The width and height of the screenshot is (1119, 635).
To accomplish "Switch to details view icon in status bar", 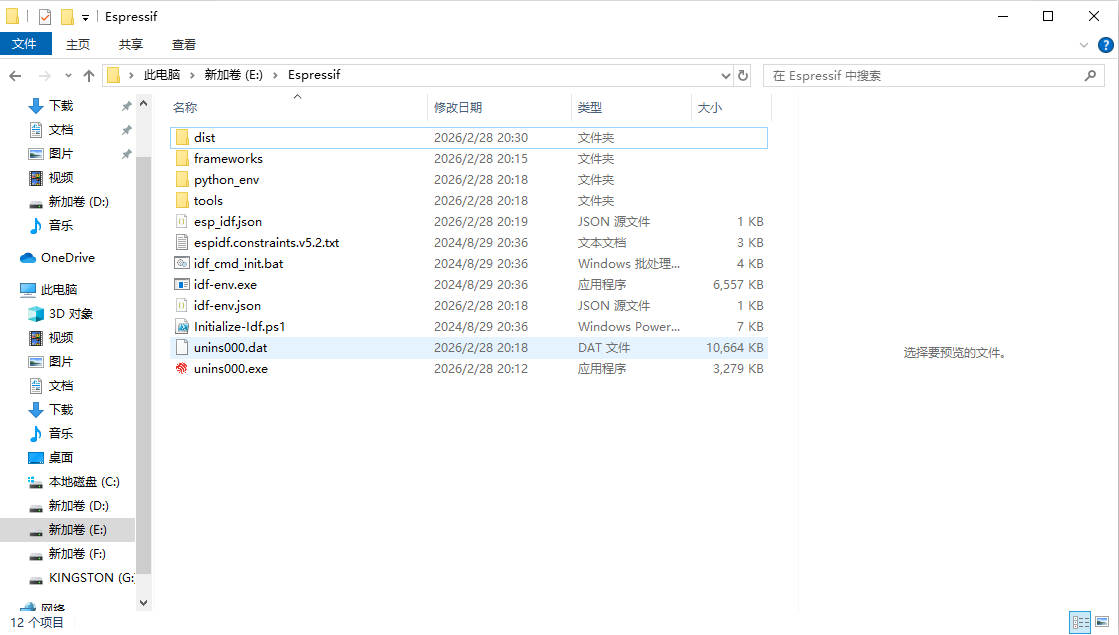I will click(x=1080, y=622).
